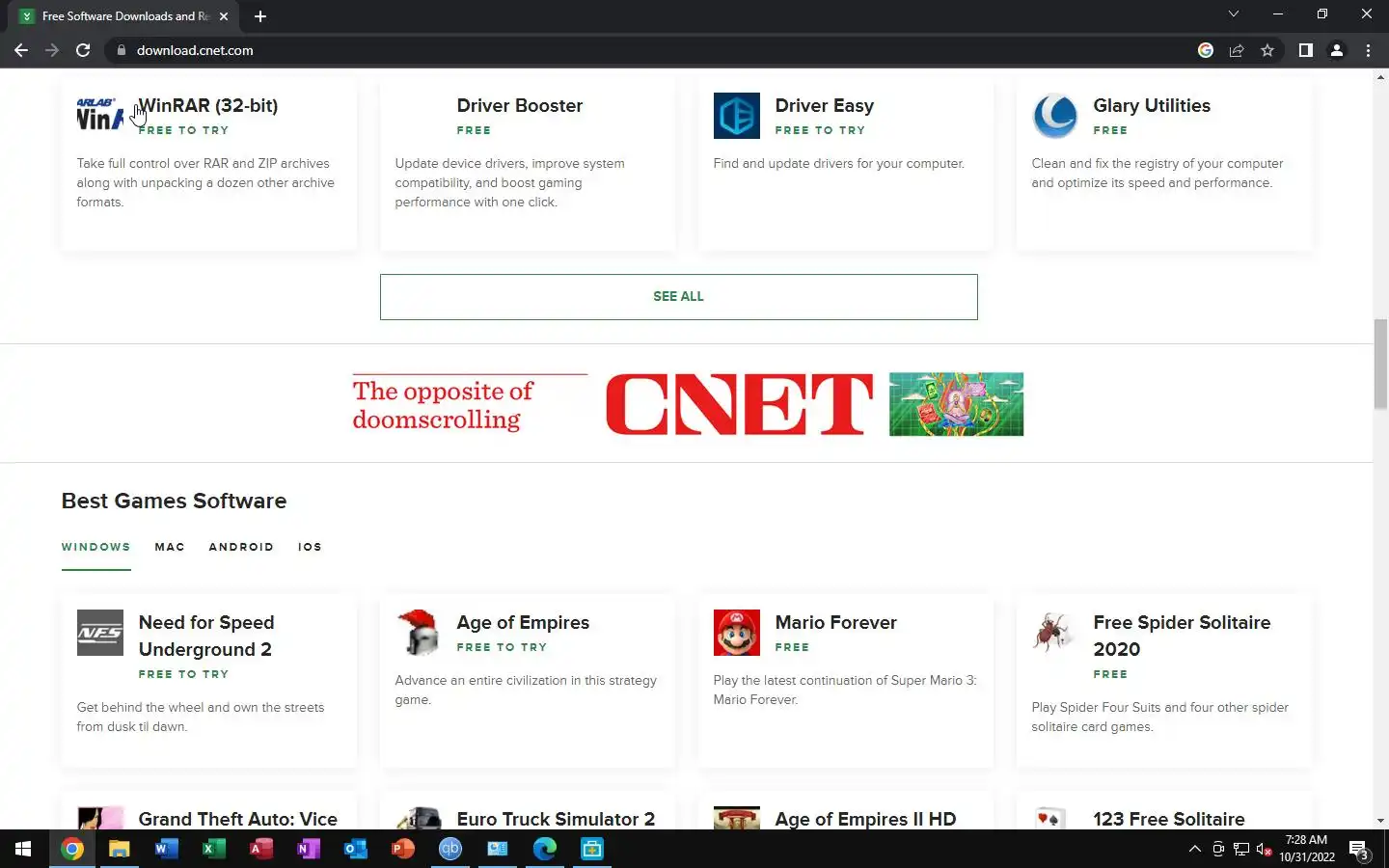1389x868 pixels.
Task: Launch Word from the taskbar
Action: pos(166,849)
